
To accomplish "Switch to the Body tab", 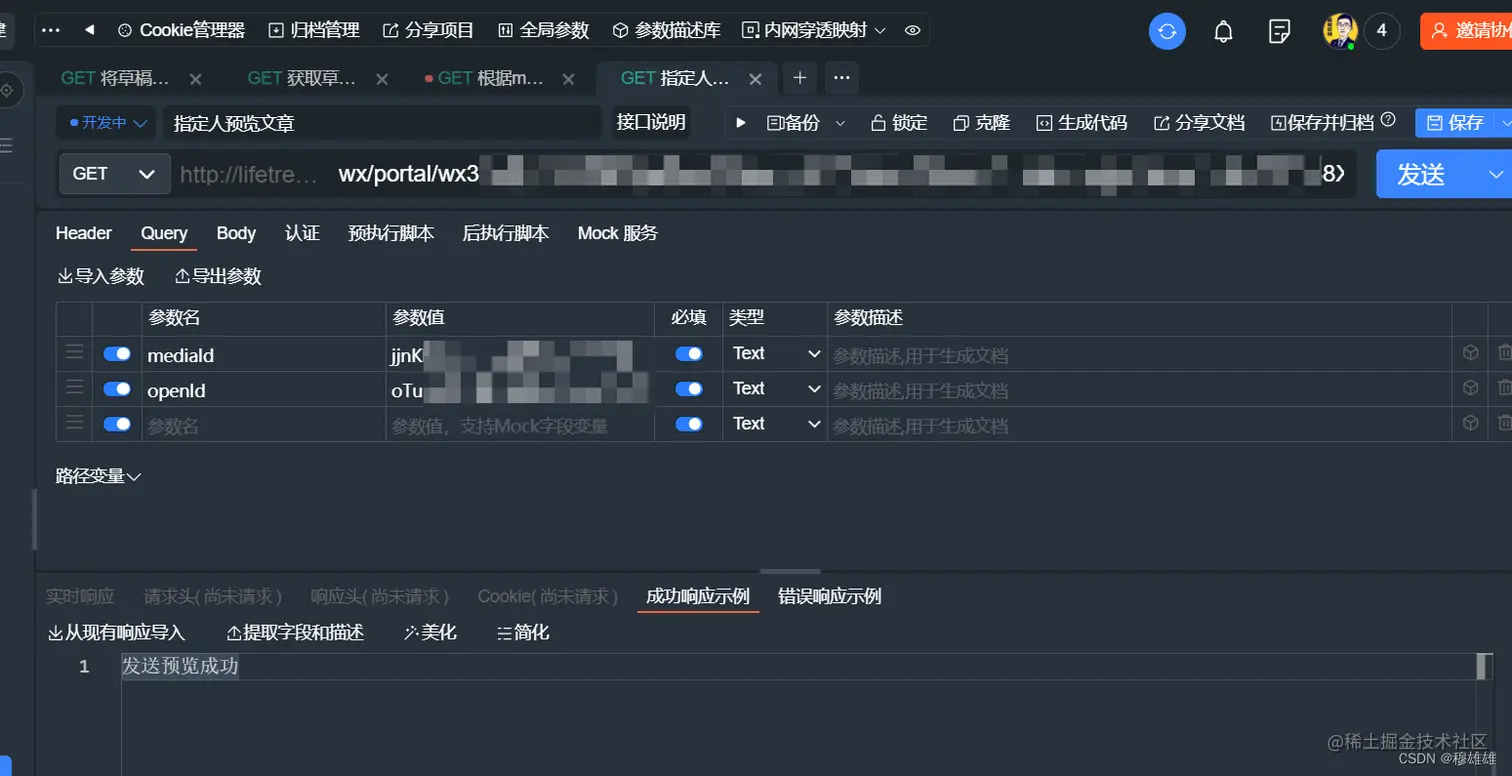I will point(236,233).
